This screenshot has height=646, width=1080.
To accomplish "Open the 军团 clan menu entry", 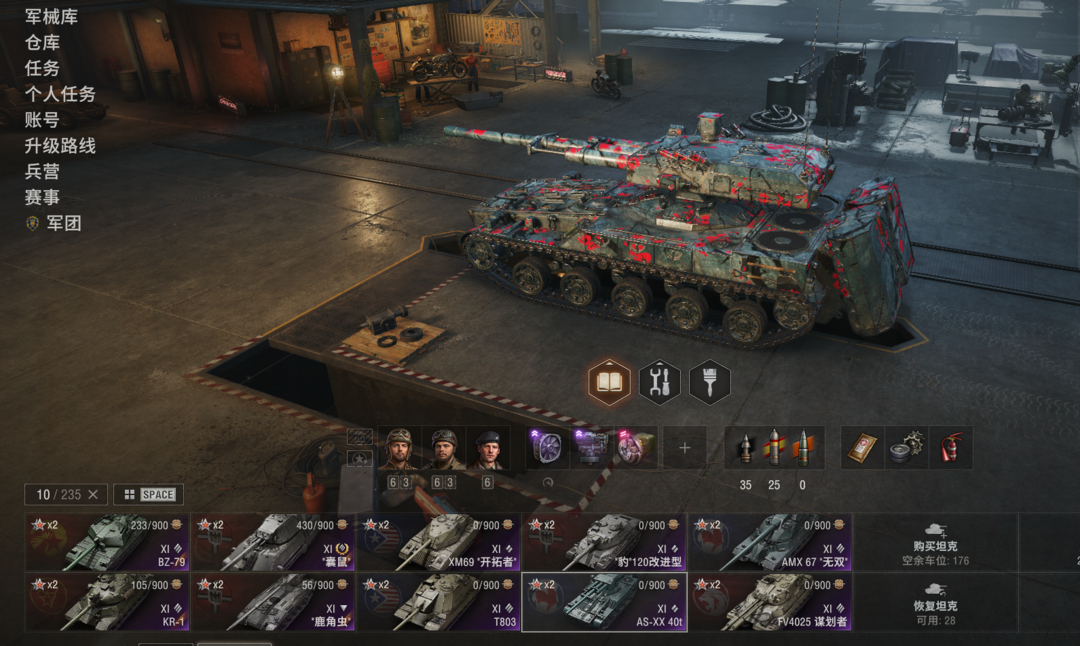I will point(63,223).
